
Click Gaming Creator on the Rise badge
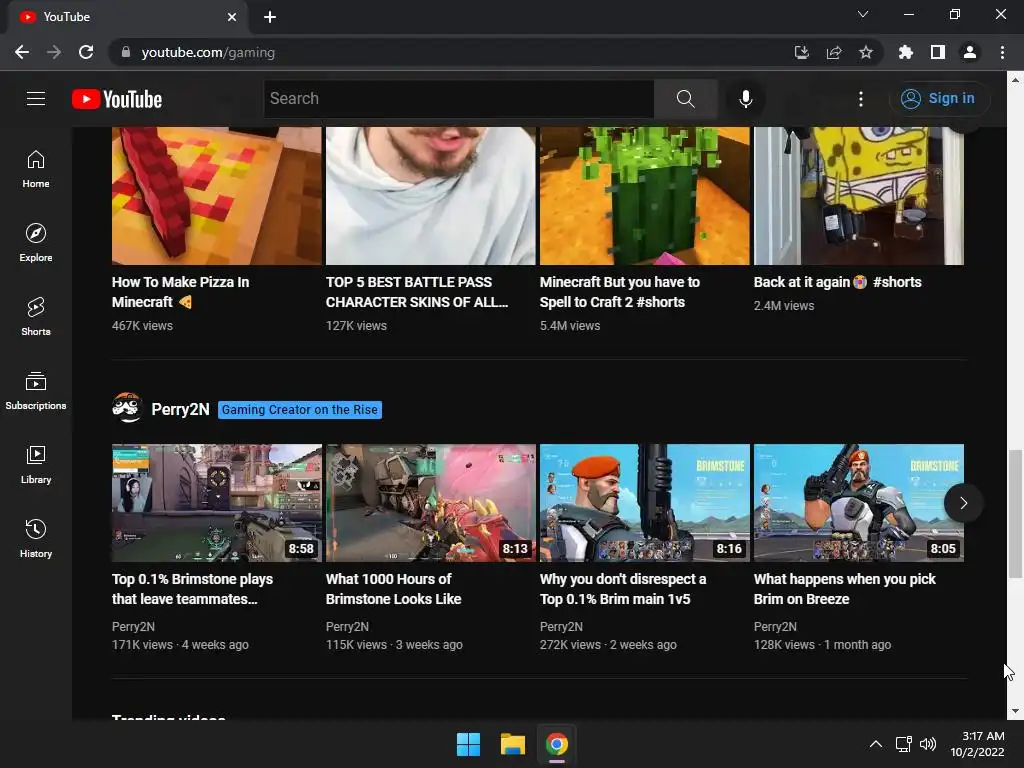tap(300, 409)
